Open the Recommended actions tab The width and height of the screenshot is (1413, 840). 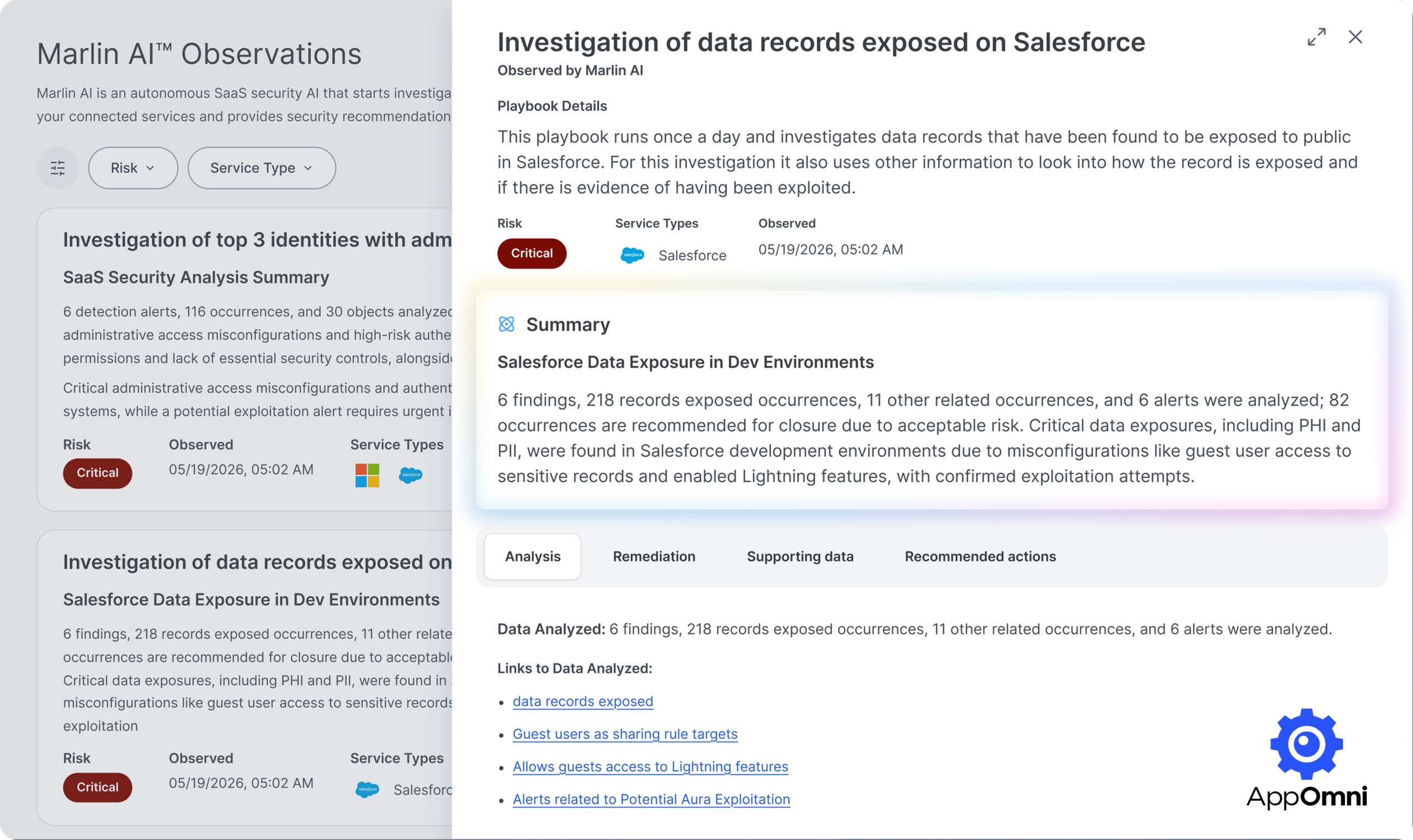[980, 556]
